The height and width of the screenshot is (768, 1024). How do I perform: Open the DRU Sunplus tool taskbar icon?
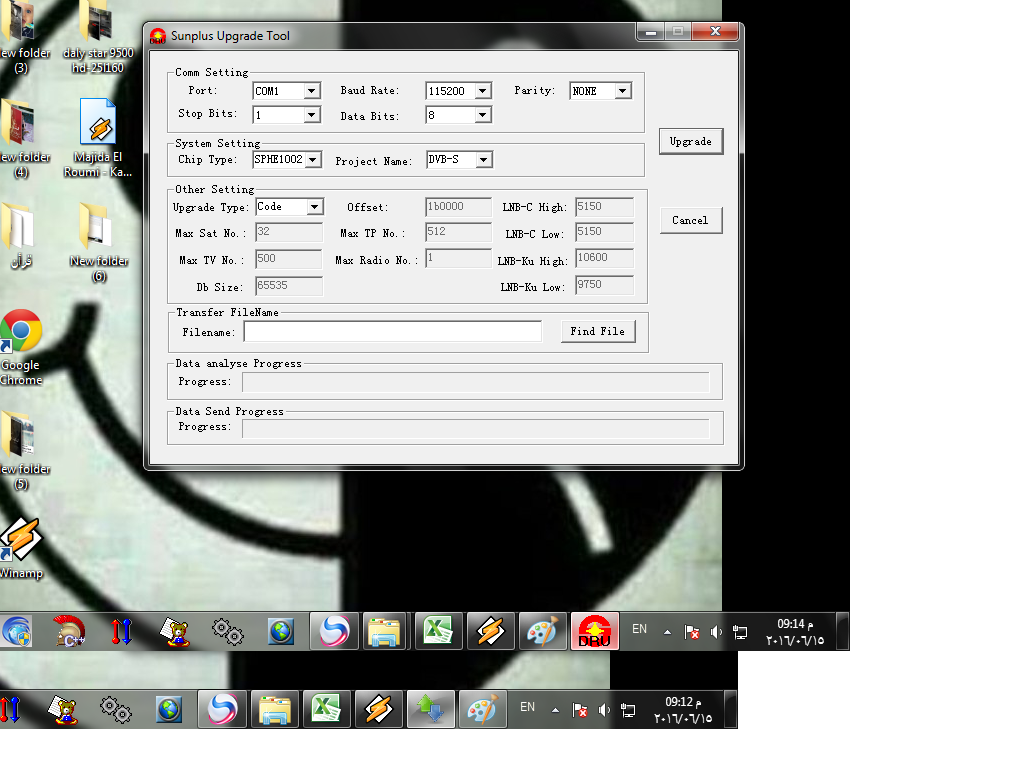tap(594, 632)
